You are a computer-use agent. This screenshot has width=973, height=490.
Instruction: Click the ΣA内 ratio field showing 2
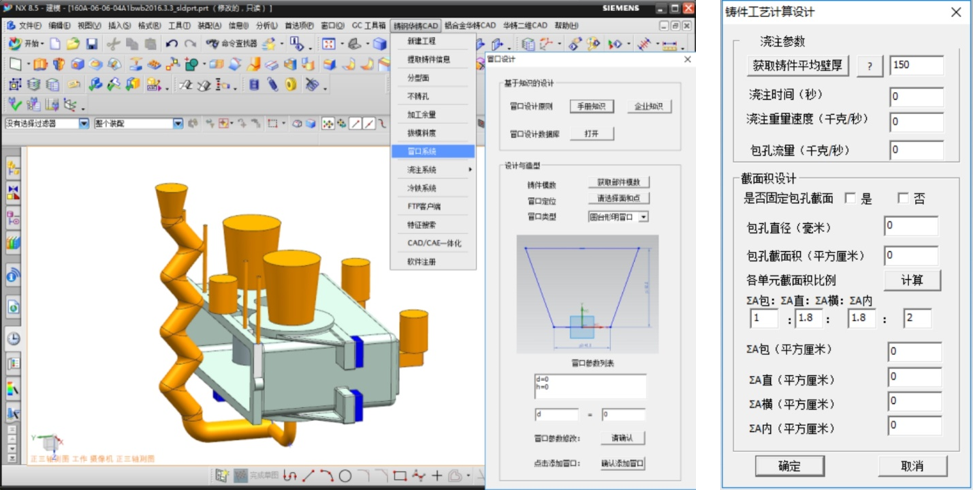pyautogui.click(x=917, y=318)
